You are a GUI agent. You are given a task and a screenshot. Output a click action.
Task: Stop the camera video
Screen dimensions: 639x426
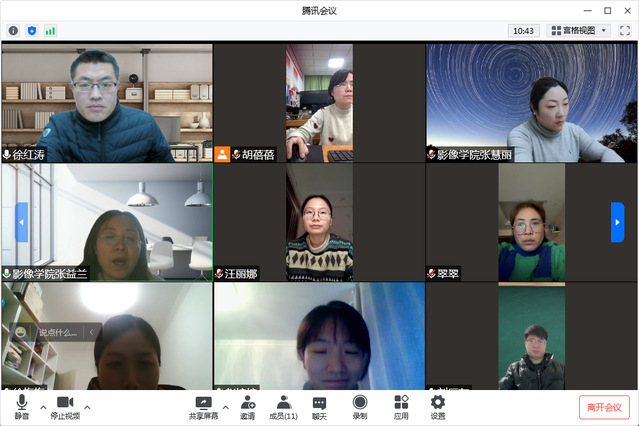click(x=65, y=407)
